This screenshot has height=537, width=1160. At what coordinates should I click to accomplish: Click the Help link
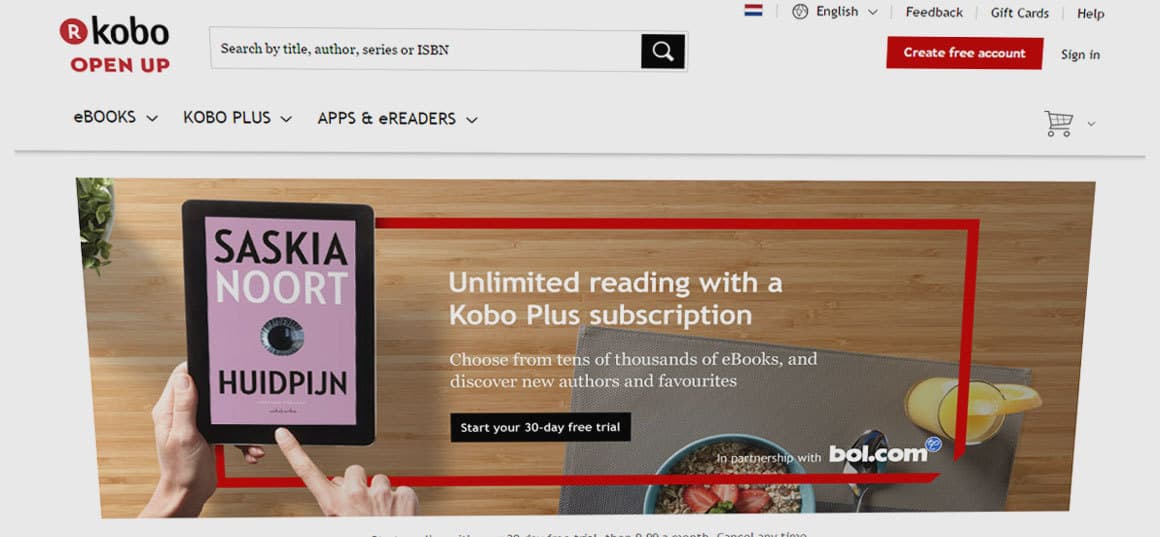click(1090, 14)
